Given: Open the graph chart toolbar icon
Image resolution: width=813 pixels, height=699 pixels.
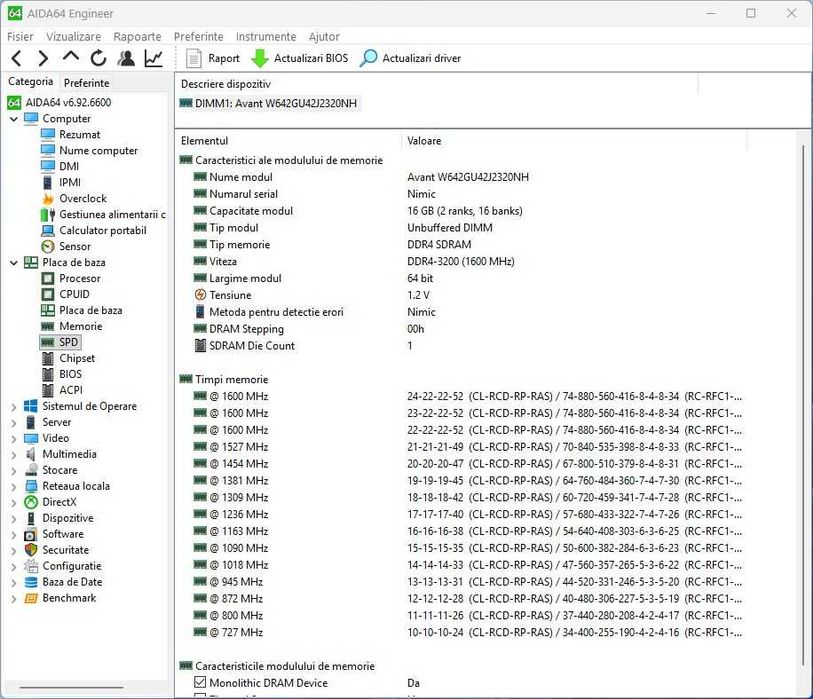Looking at the screenshot, I should click(x=153, y=58).
